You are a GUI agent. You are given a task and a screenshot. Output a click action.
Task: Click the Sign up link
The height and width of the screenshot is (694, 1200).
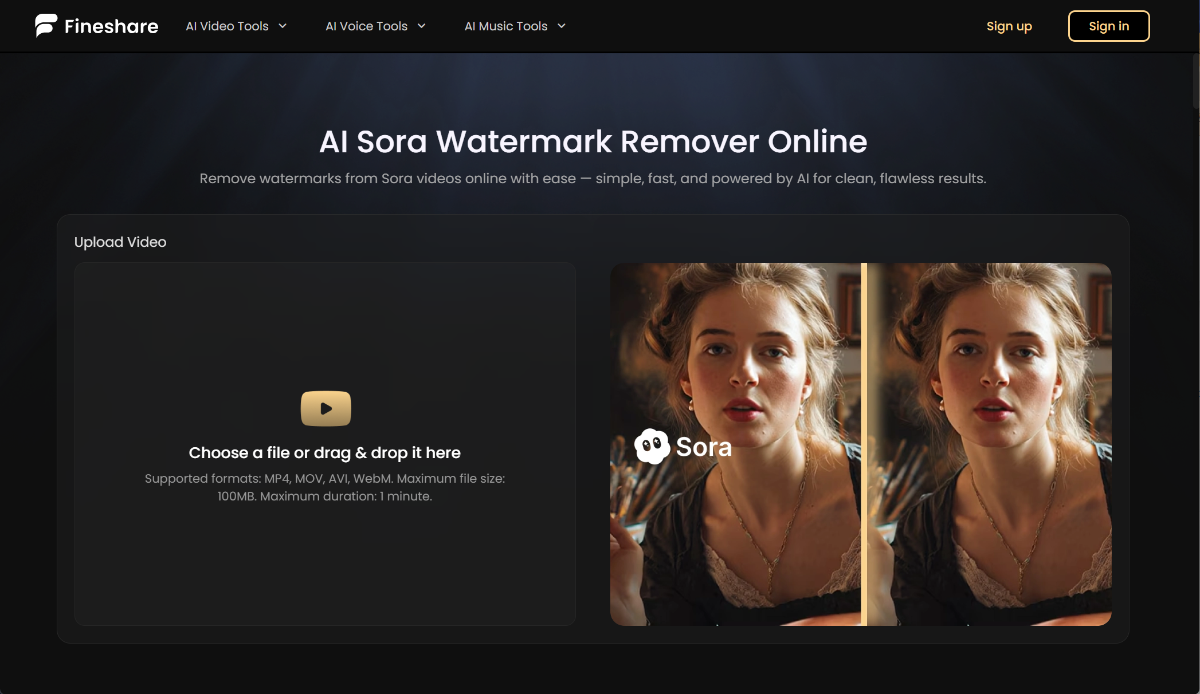pos(1009,26)
